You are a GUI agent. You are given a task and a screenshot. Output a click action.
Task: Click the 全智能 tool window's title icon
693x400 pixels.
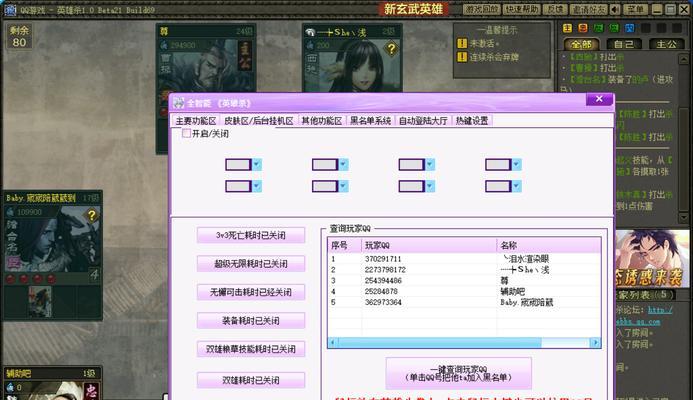click(179, 103)
